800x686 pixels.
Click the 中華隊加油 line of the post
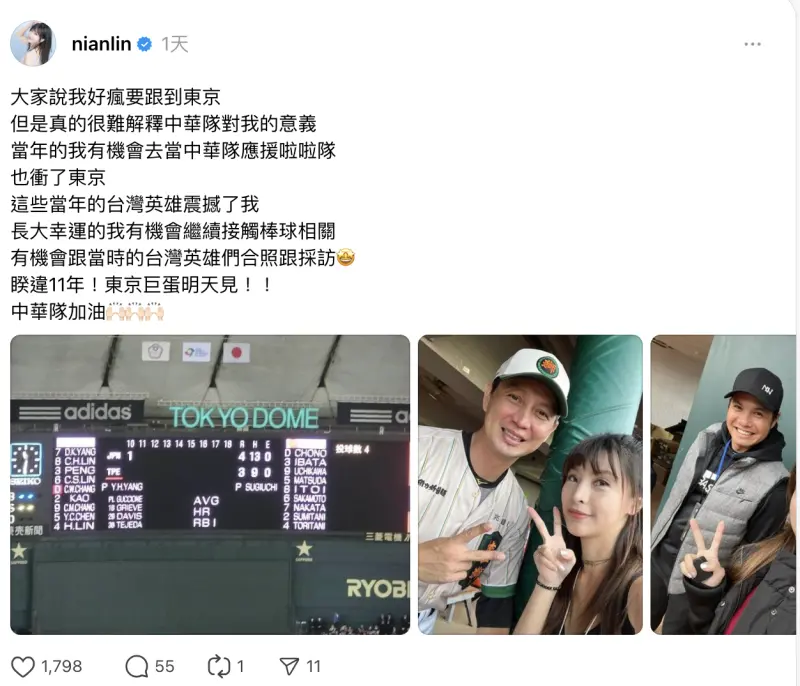click(87, 312)
